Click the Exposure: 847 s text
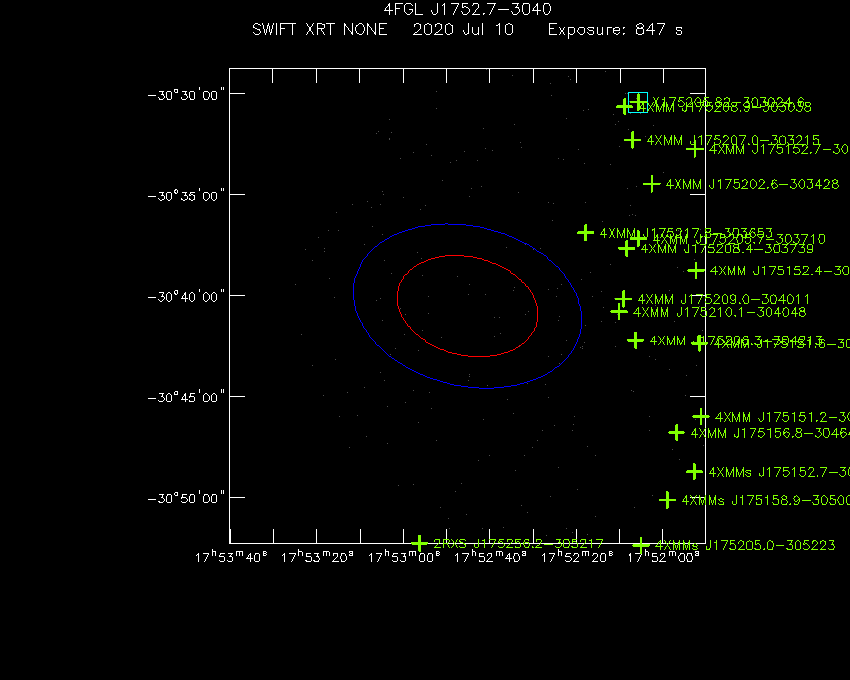Screen dimensions: 850x680 (x=615, y=29)
